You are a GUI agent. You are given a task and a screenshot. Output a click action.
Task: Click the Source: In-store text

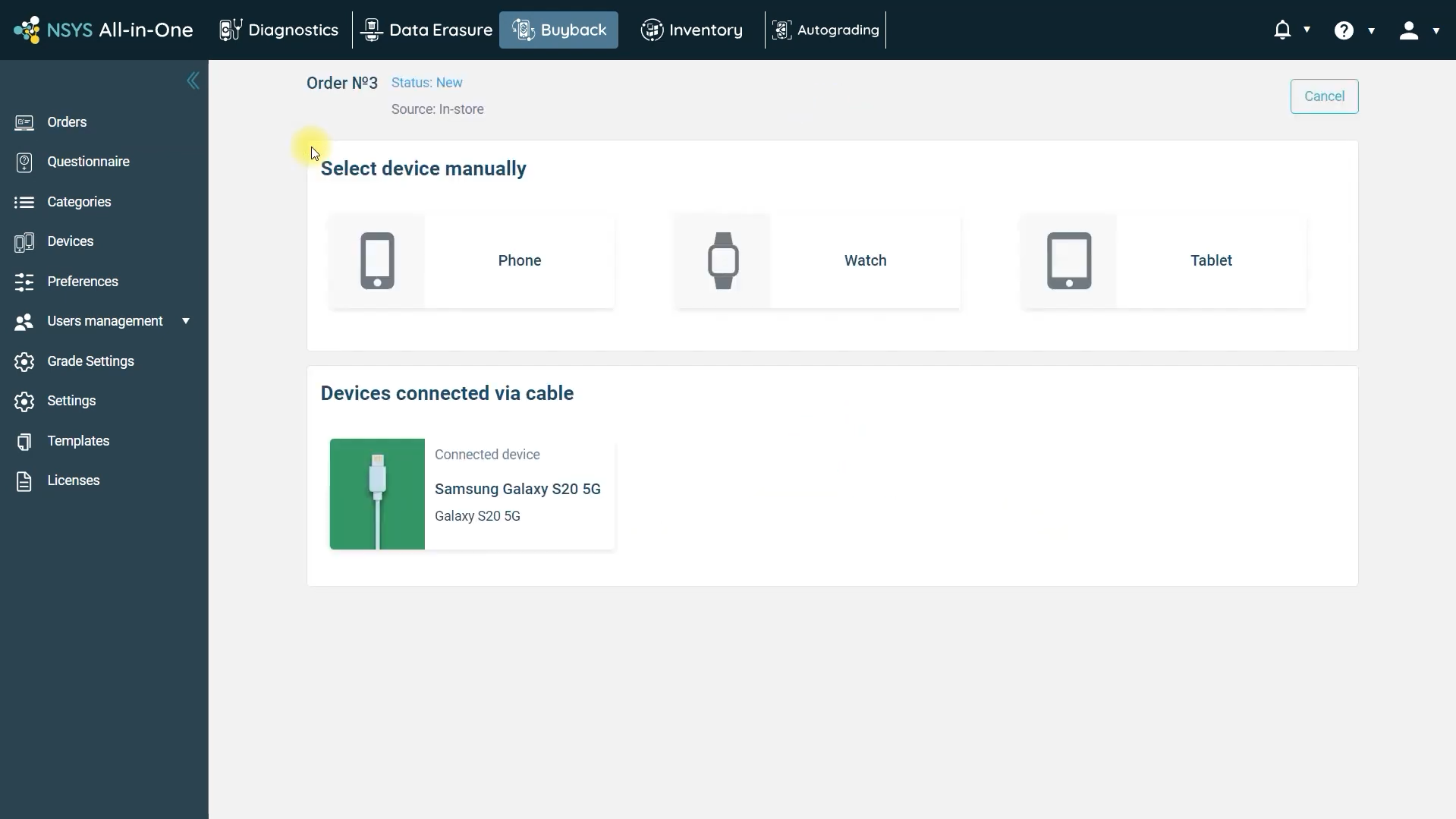[x=437, y=109]
